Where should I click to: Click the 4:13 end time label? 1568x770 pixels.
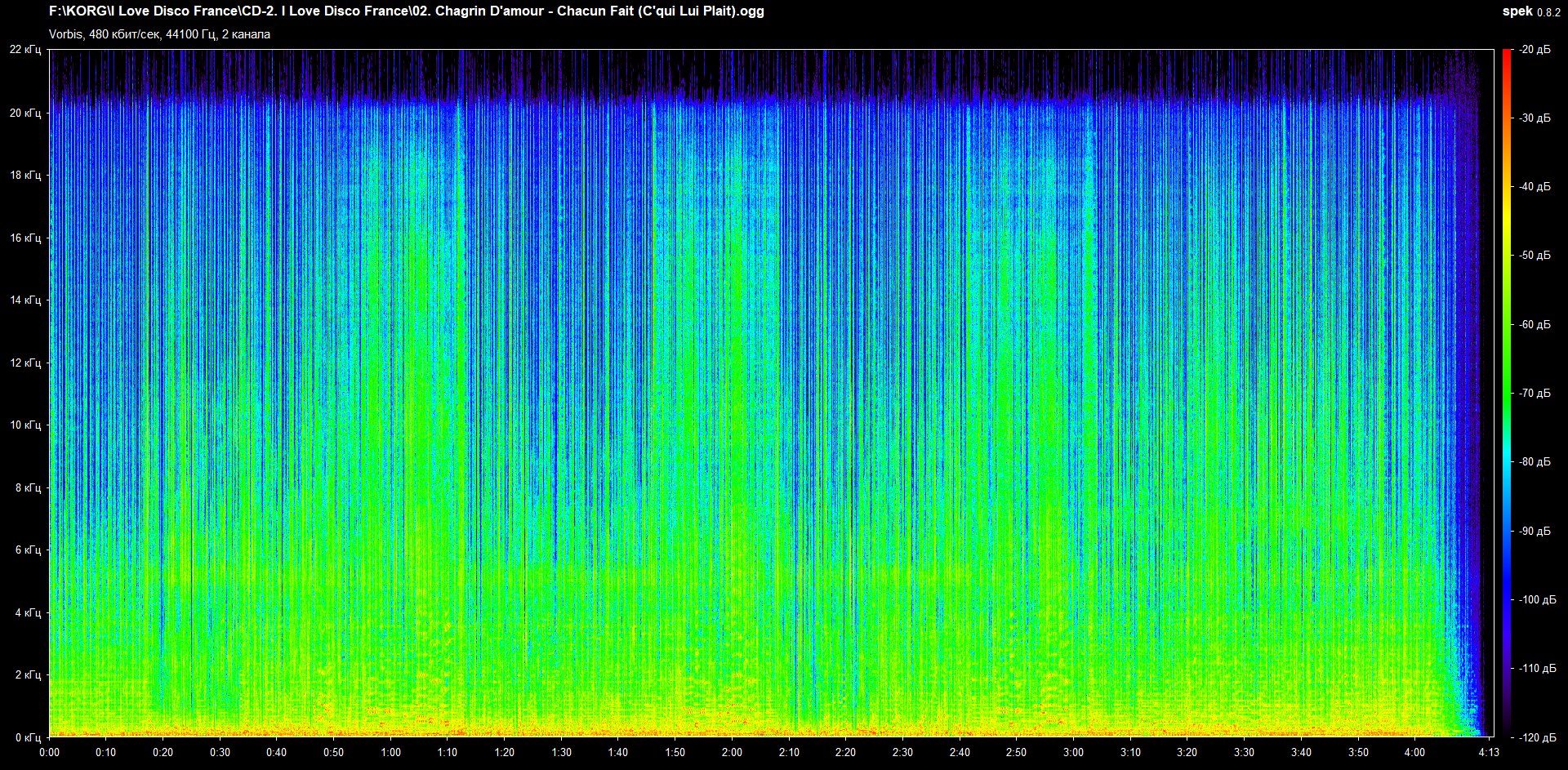(1488, 752)
